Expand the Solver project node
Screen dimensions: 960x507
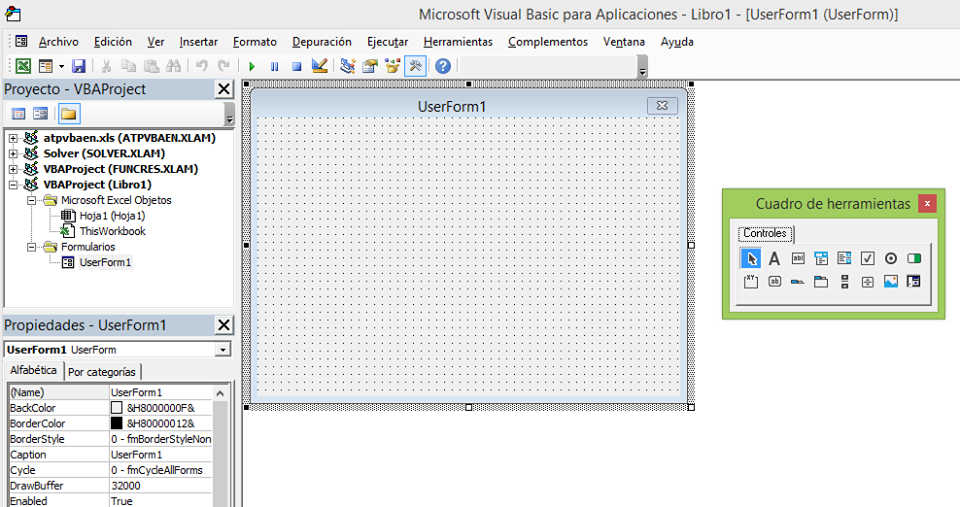(x=13, y=154)
